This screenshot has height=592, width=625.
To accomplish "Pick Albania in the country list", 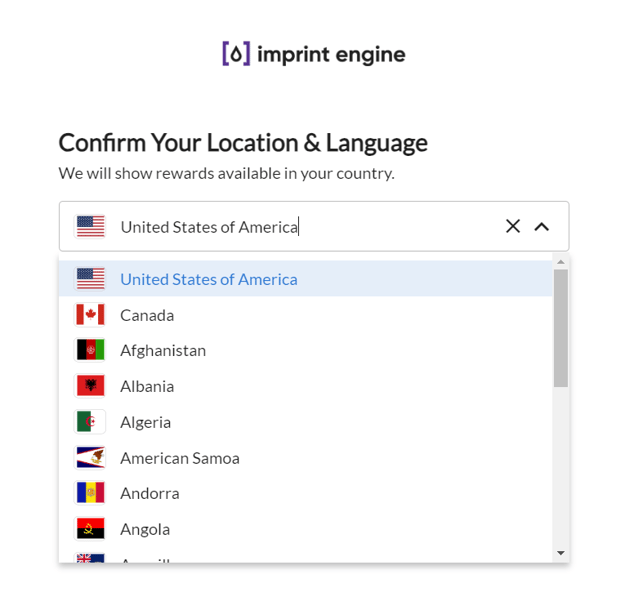I will (305, 386).
